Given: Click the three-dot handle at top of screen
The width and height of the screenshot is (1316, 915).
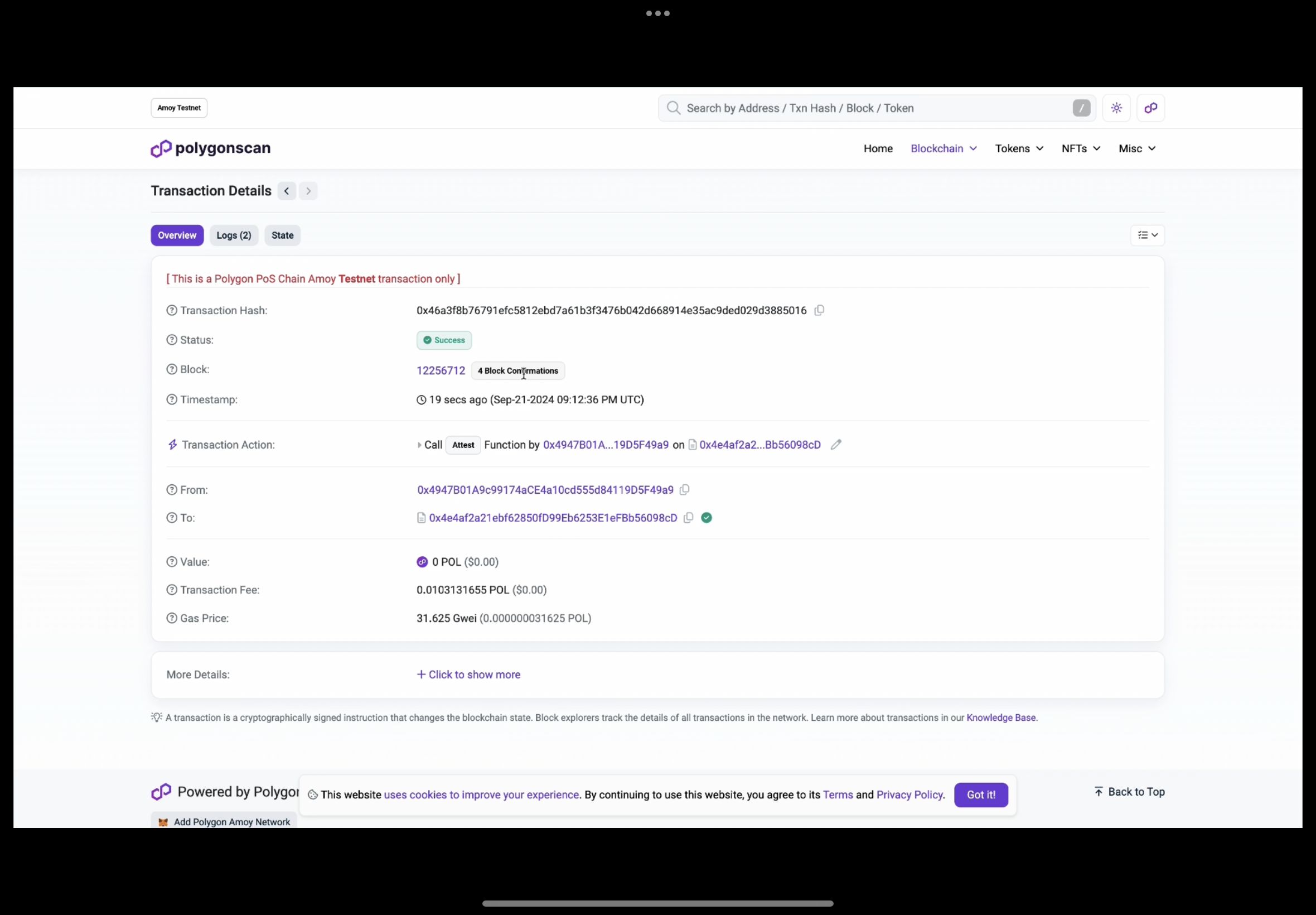Looking at the screenshot, I should click(657, 13).
